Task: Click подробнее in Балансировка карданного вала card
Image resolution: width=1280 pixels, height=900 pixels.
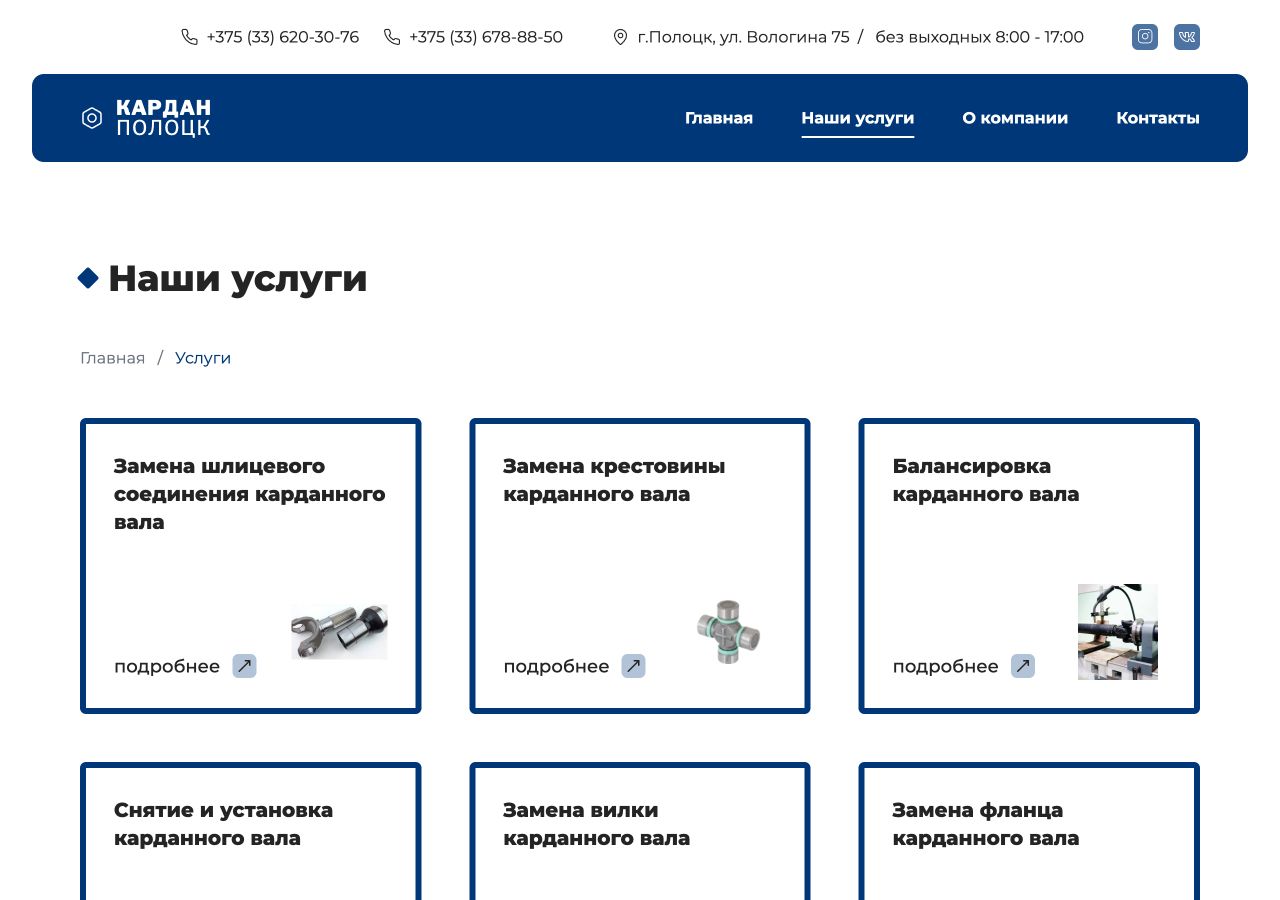Action: pyautogui.click(x=946, y=667)
